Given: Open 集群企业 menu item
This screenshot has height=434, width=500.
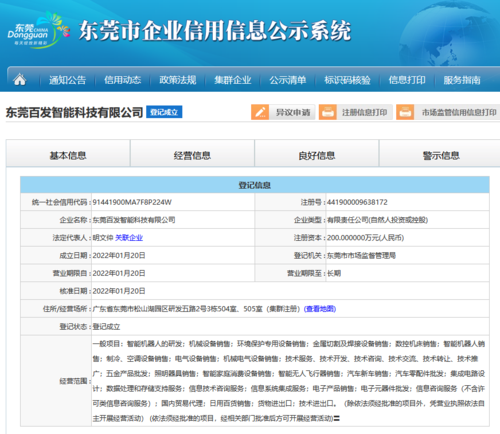Looking at the screenshot, I should [233, 80].
